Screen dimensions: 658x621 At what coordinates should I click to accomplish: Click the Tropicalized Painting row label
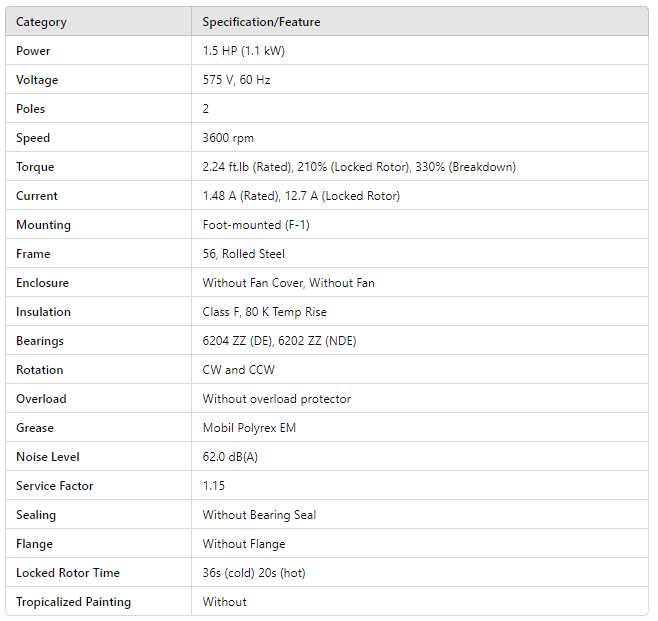(73, 602)
